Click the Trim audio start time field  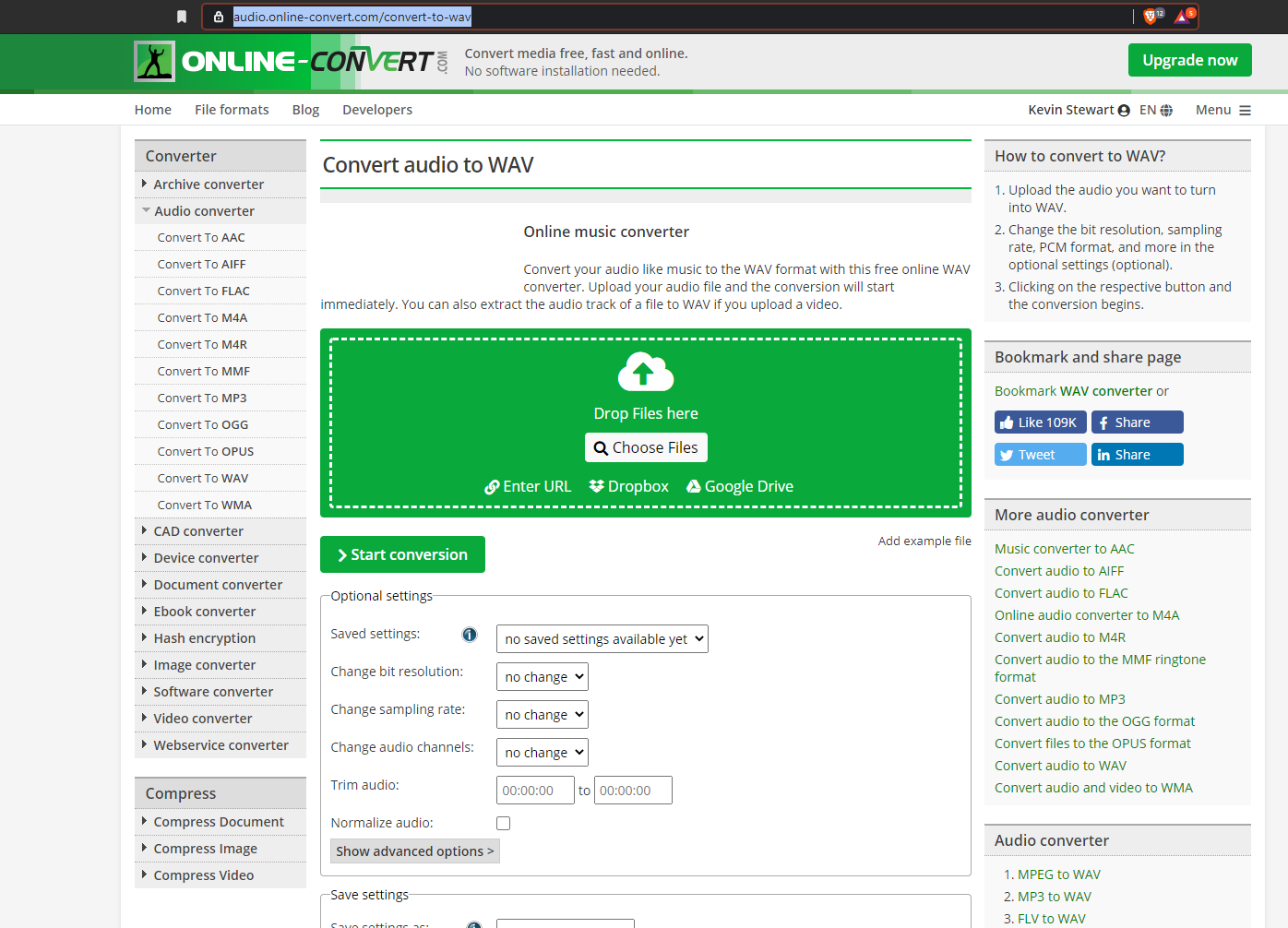click(x=535, y=791)
